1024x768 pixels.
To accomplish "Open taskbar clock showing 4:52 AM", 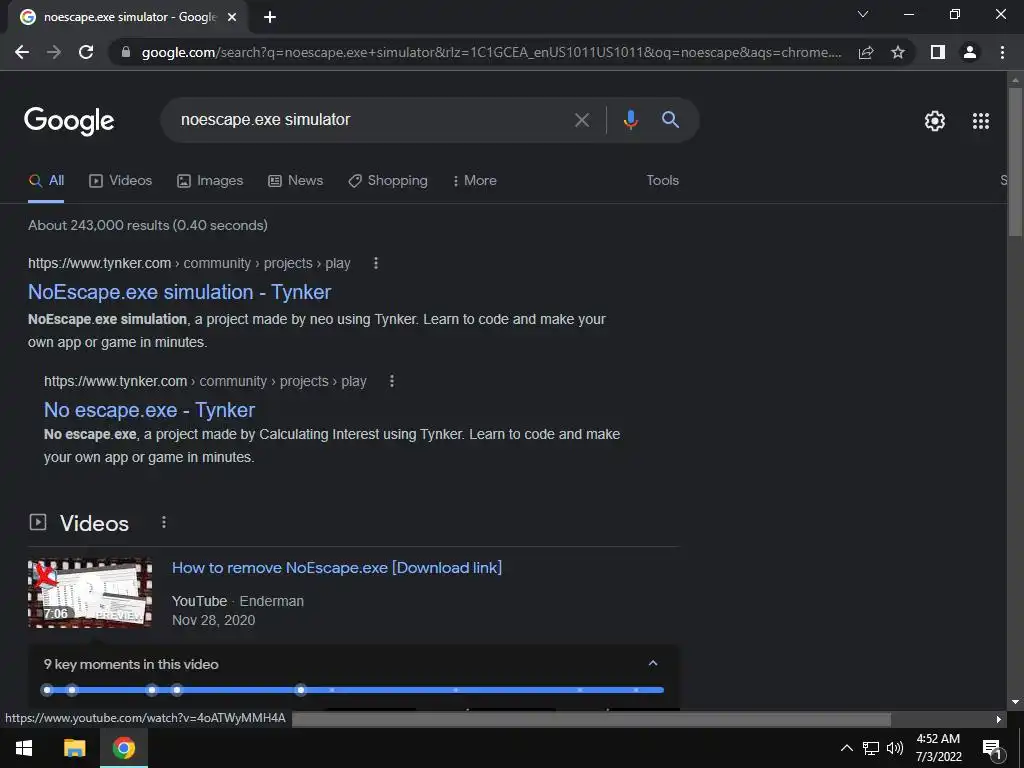I will [938, 748].
